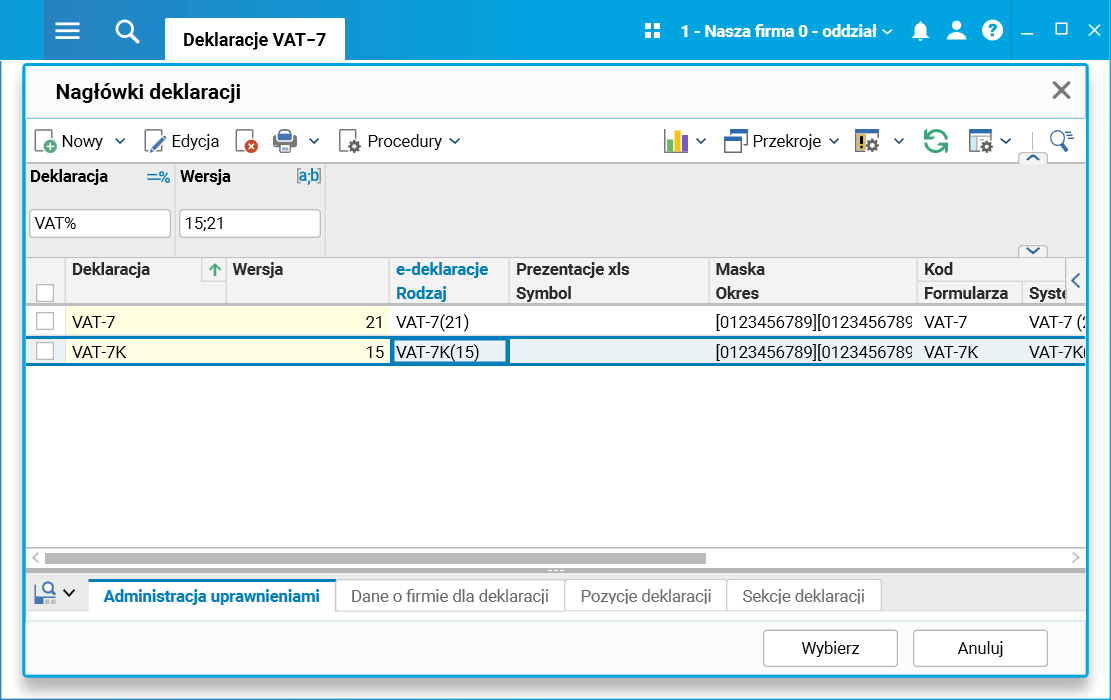Tick the checkbox for VAT-7K row
The width and height of the screenshot is (1111, 700).
point(45,351)
